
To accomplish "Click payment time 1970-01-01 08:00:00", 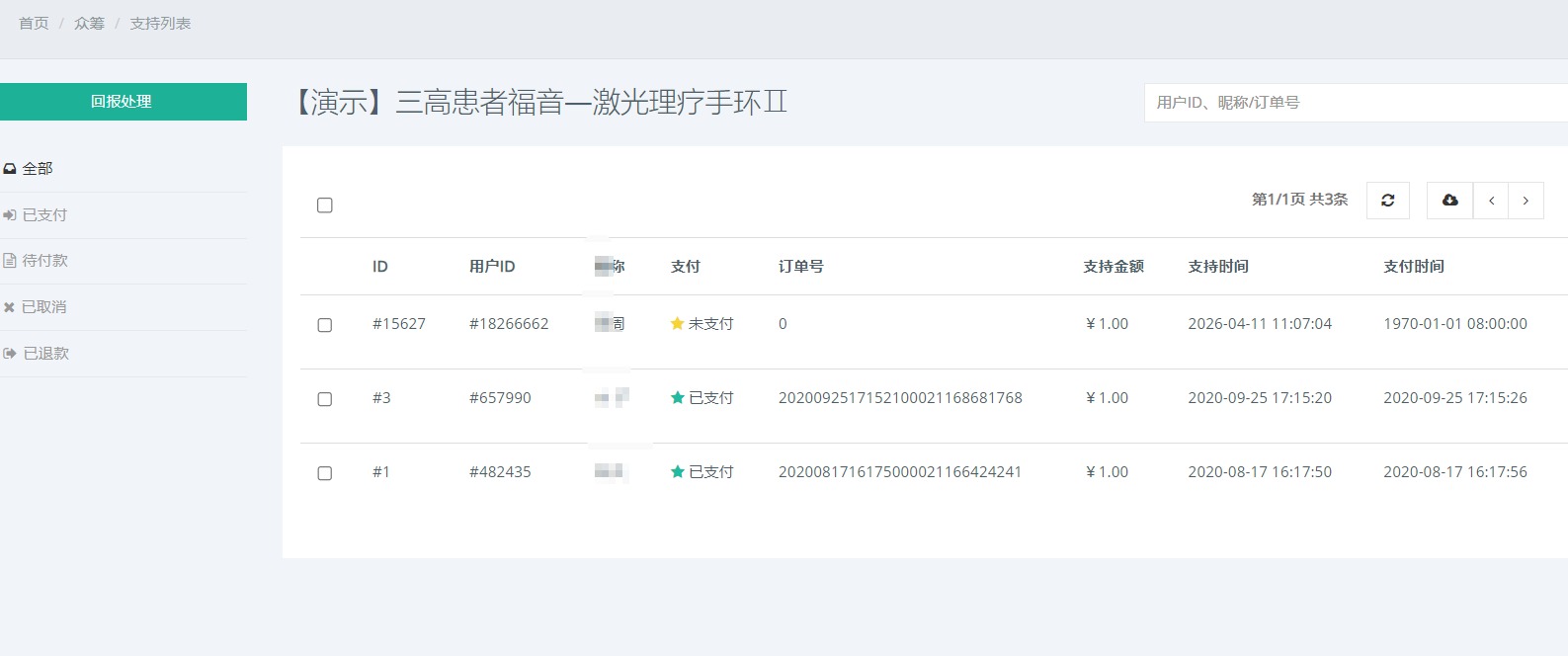I will (1455, 323).
